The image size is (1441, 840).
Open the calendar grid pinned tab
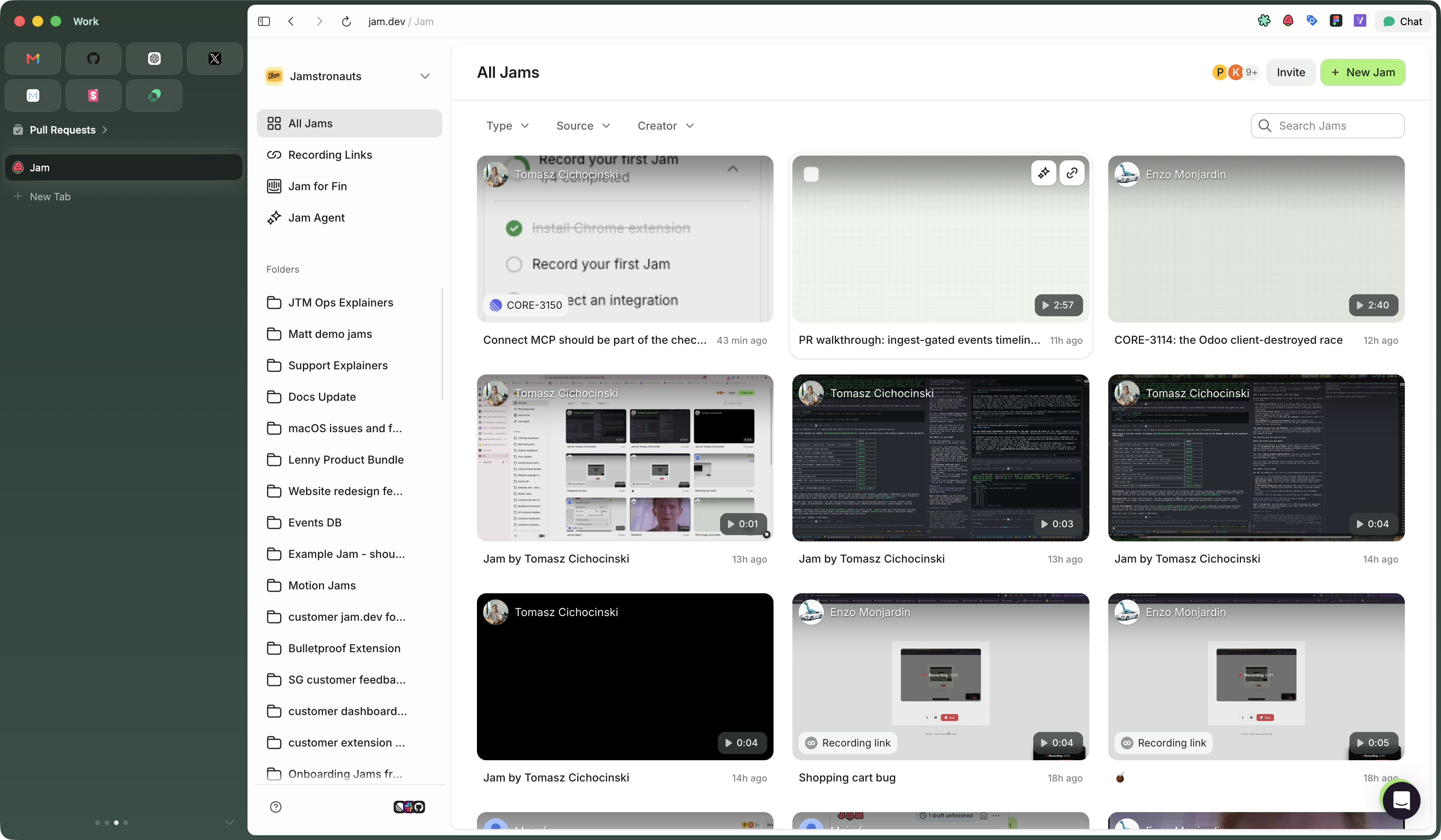click(33, 95)
